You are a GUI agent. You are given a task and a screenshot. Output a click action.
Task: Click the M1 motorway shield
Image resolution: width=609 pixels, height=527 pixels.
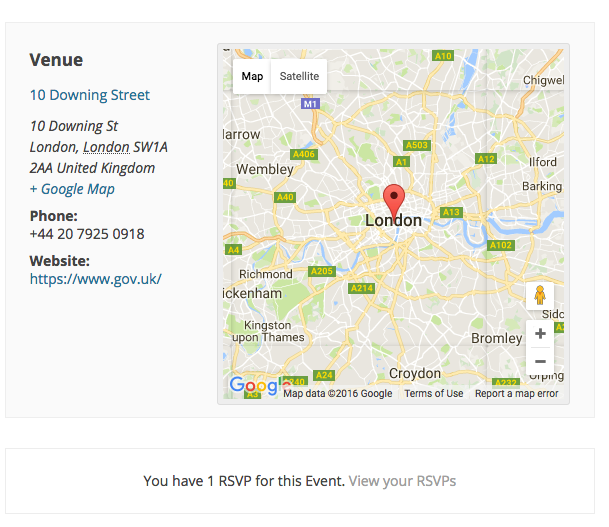point(310,103)
